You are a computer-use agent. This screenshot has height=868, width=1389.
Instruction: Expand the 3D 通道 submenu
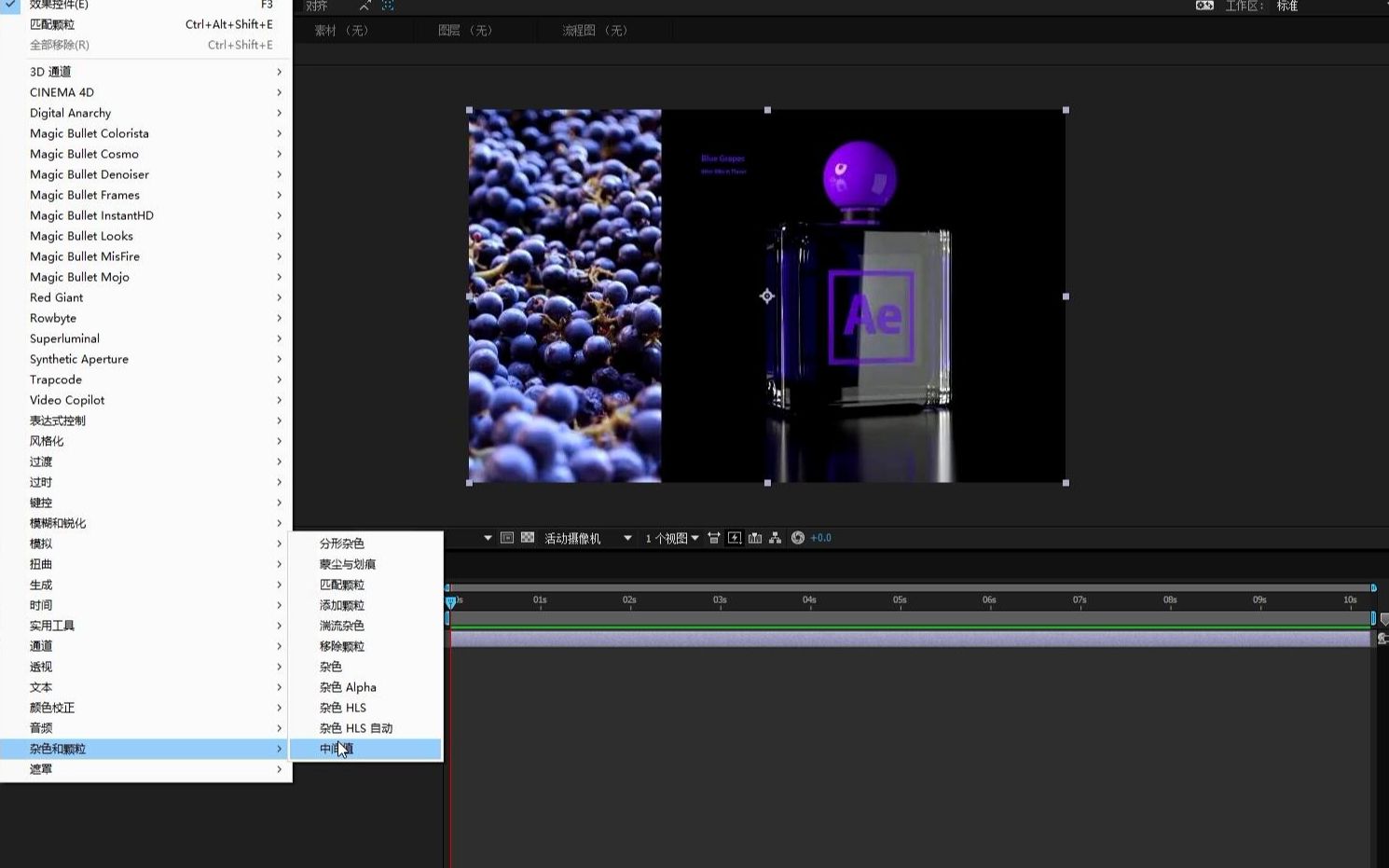(146, 72)
